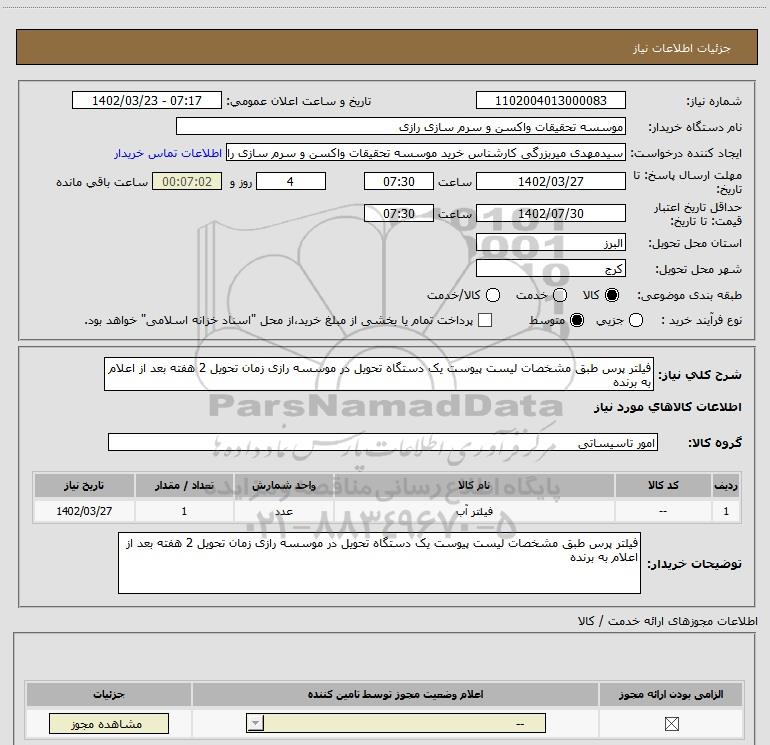Click the request creator name field
770x745 pixels.
426,152
